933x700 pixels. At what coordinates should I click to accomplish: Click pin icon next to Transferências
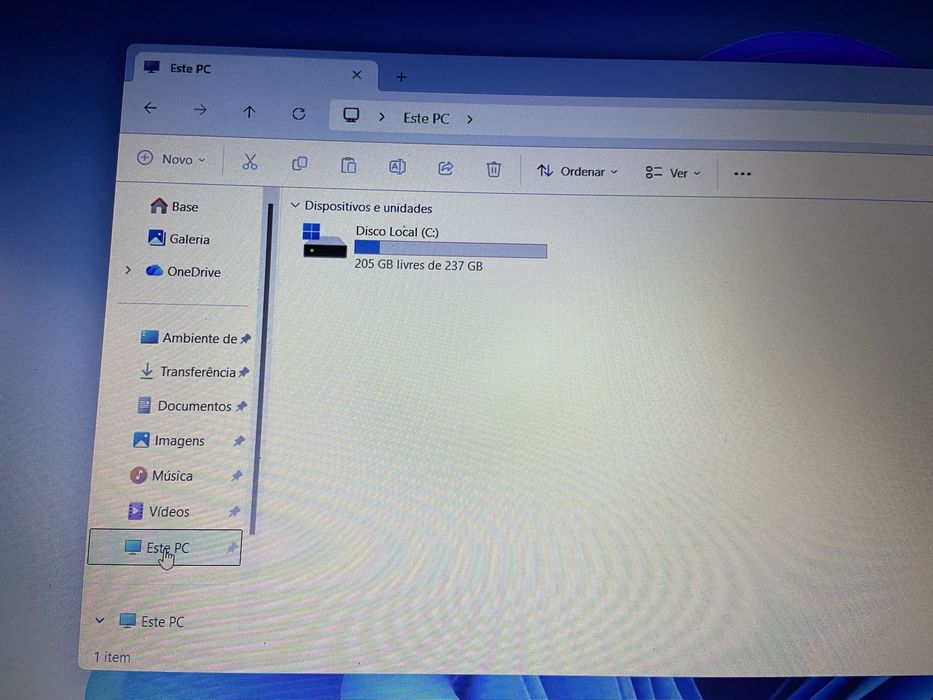(x=243, y=373)
